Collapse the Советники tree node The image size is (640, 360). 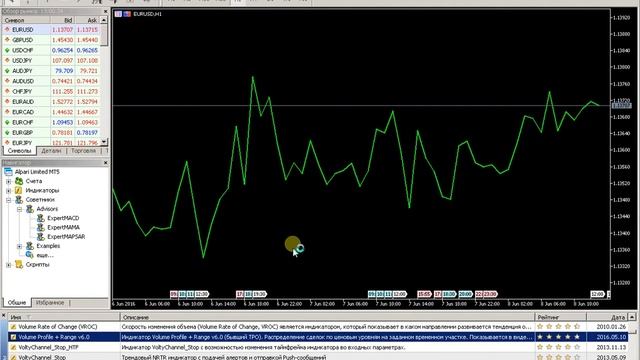coord(9,200)
